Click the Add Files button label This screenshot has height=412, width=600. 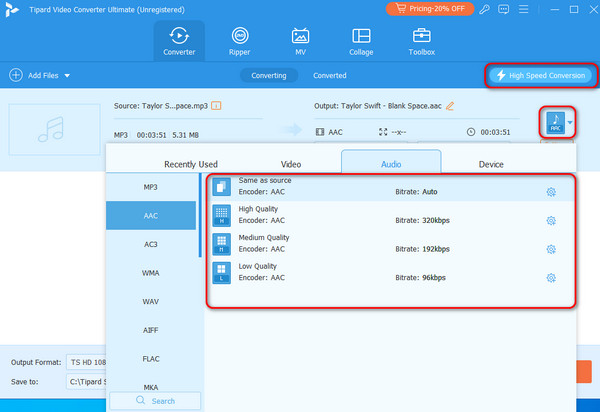[x=43, y=75]
